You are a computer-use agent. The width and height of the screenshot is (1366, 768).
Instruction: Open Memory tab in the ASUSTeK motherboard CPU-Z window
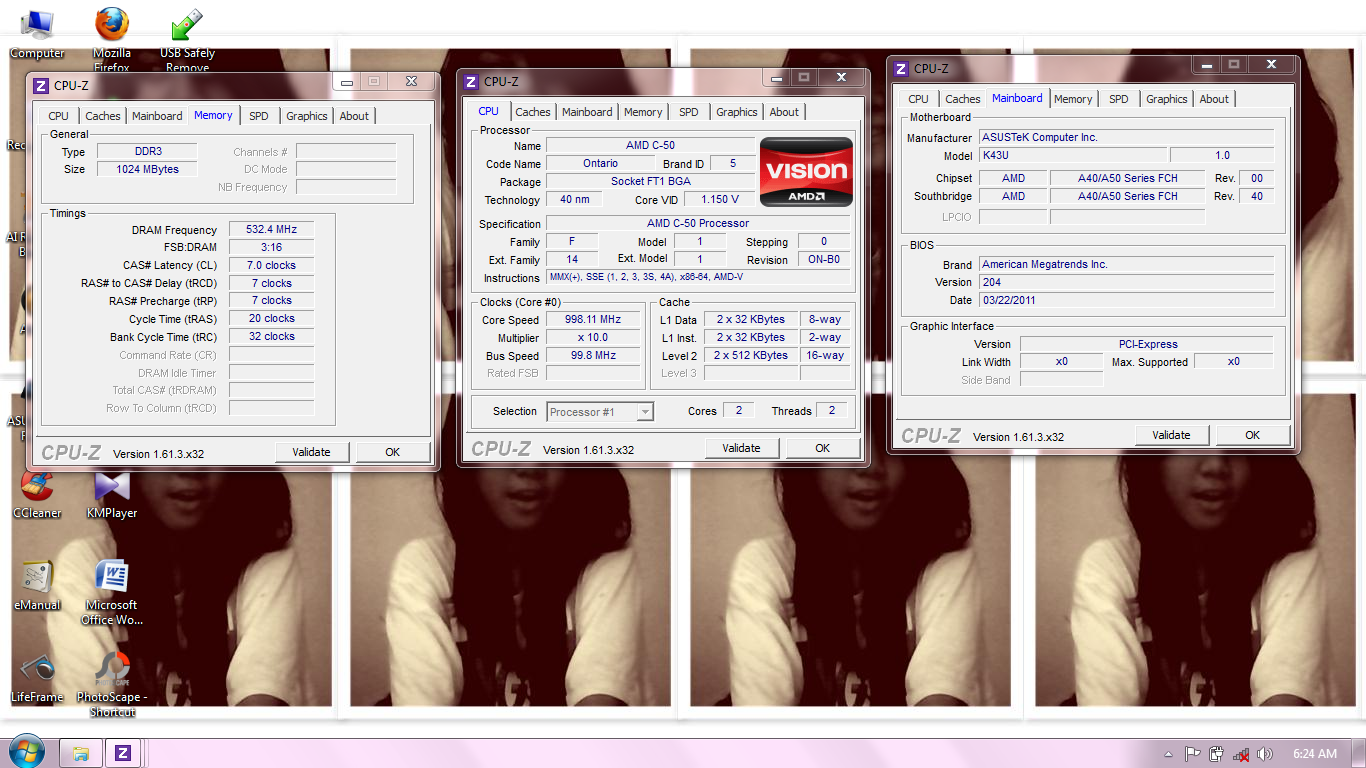(1073, 99)
